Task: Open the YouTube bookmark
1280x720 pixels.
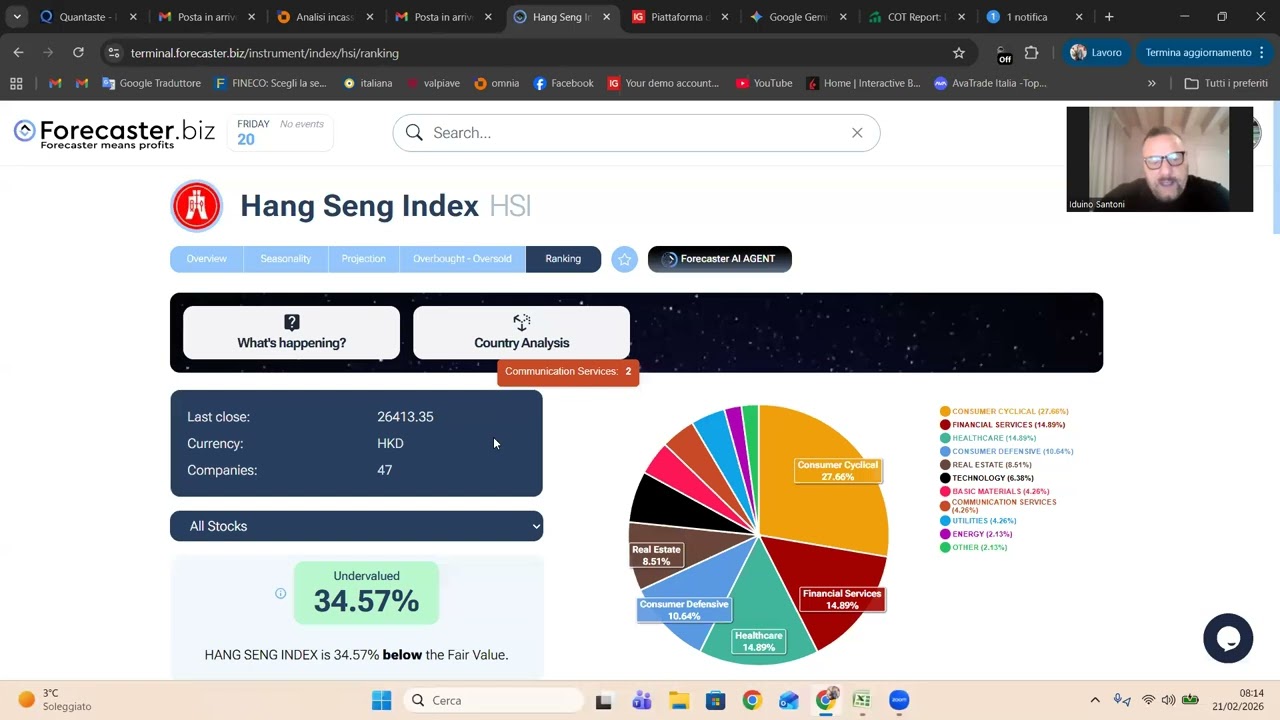Action: click(x=764, y=83)
